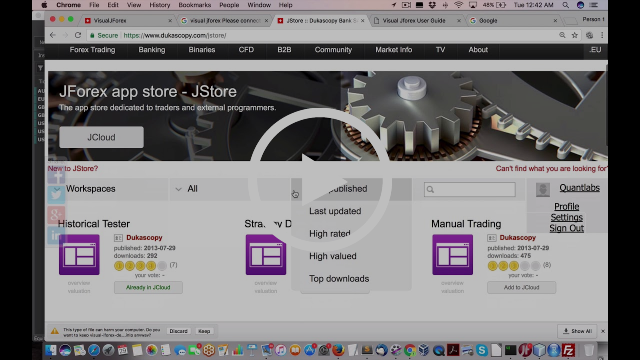The height and width of the screenshot is (360, 640).
Task: Open the Historical Tester workspace icon
Action: pos(79,255)
